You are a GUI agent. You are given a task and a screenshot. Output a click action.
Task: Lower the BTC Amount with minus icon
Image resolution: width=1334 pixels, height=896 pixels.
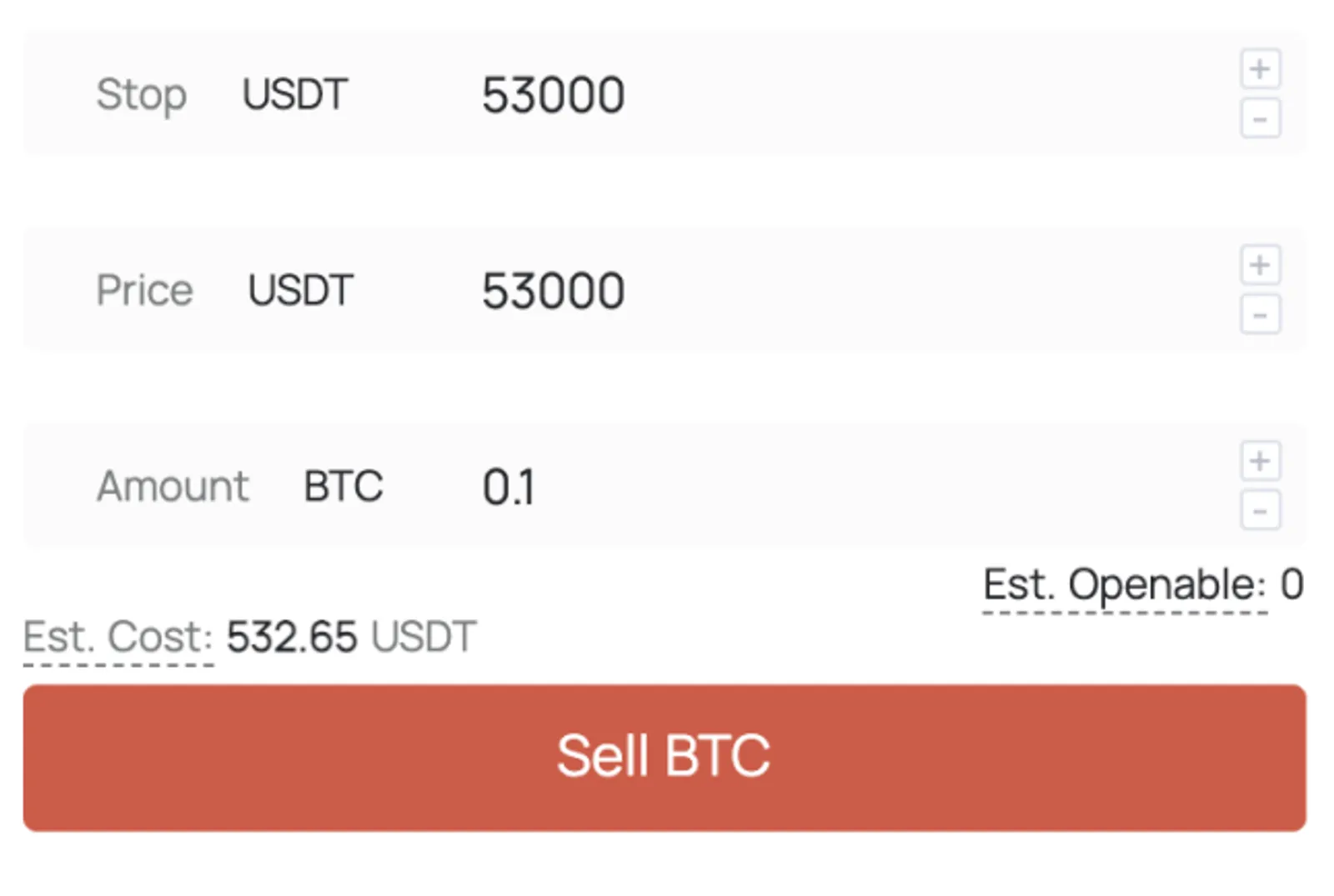[1260, 510]
